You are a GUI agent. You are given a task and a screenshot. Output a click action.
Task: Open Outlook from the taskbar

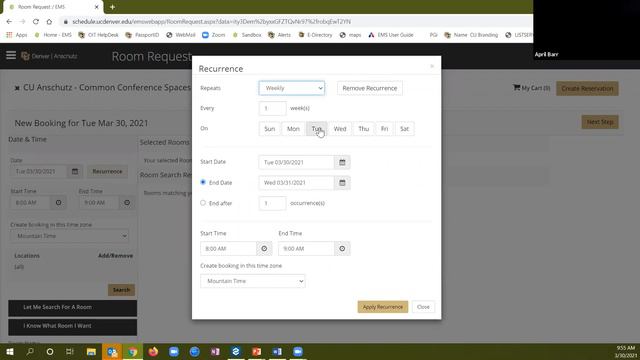coord(112,351)
